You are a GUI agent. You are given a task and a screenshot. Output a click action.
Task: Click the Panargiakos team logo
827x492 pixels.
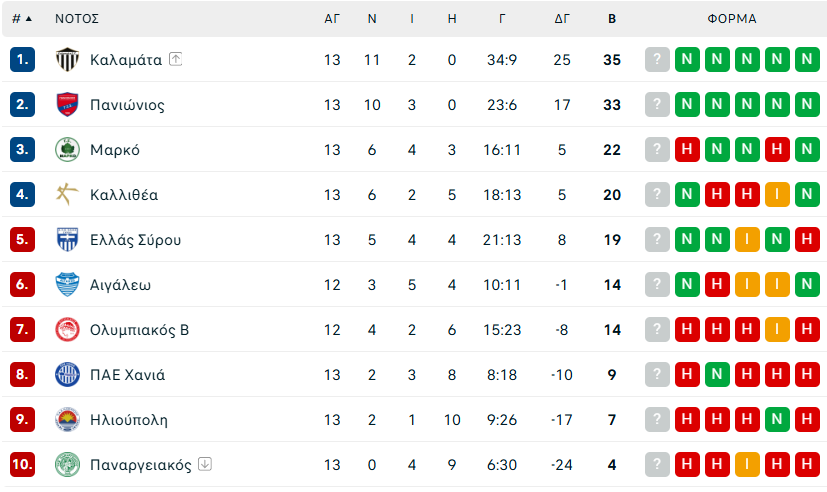point(66,465)
